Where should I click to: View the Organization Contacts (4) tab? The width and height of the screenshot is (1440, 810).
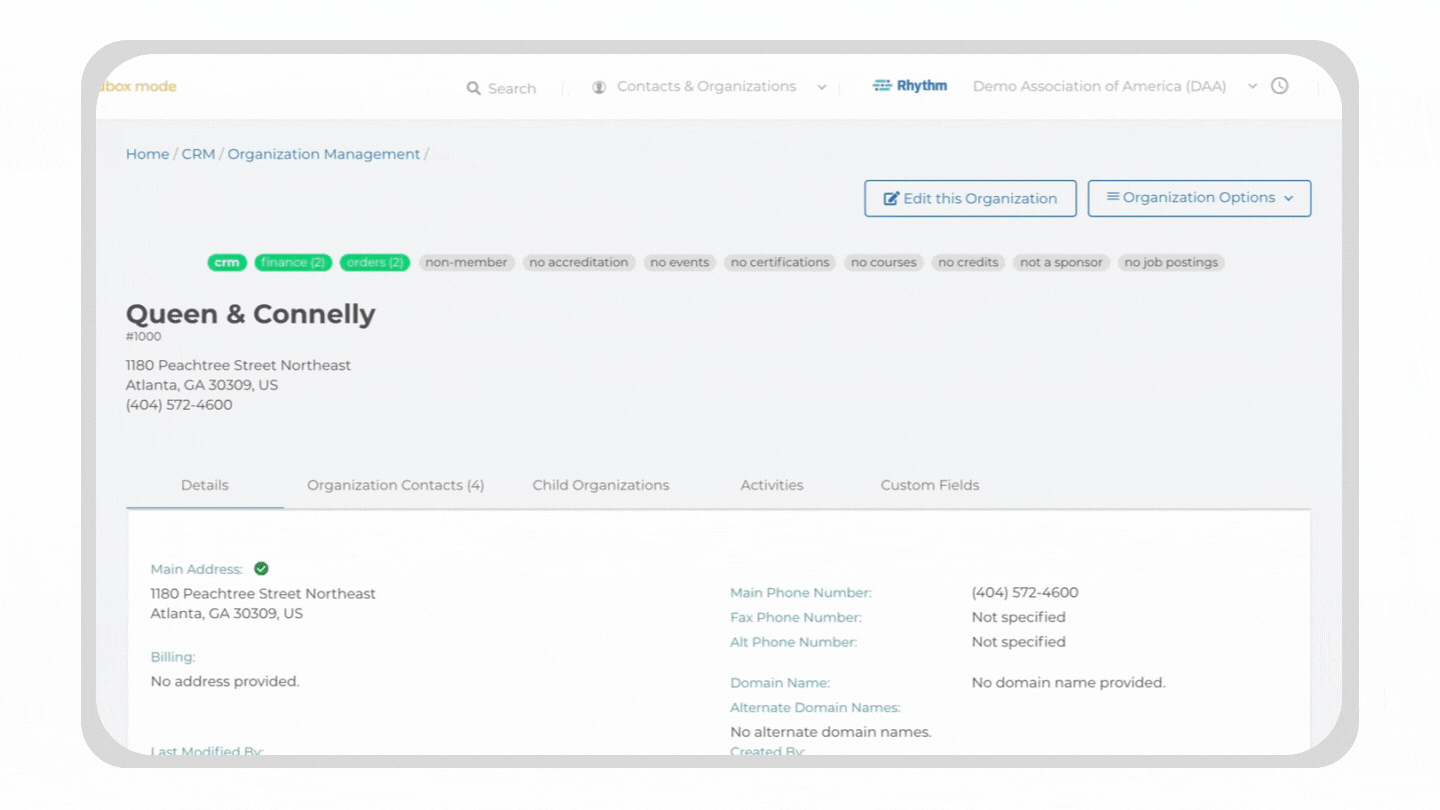coord(395,485)
